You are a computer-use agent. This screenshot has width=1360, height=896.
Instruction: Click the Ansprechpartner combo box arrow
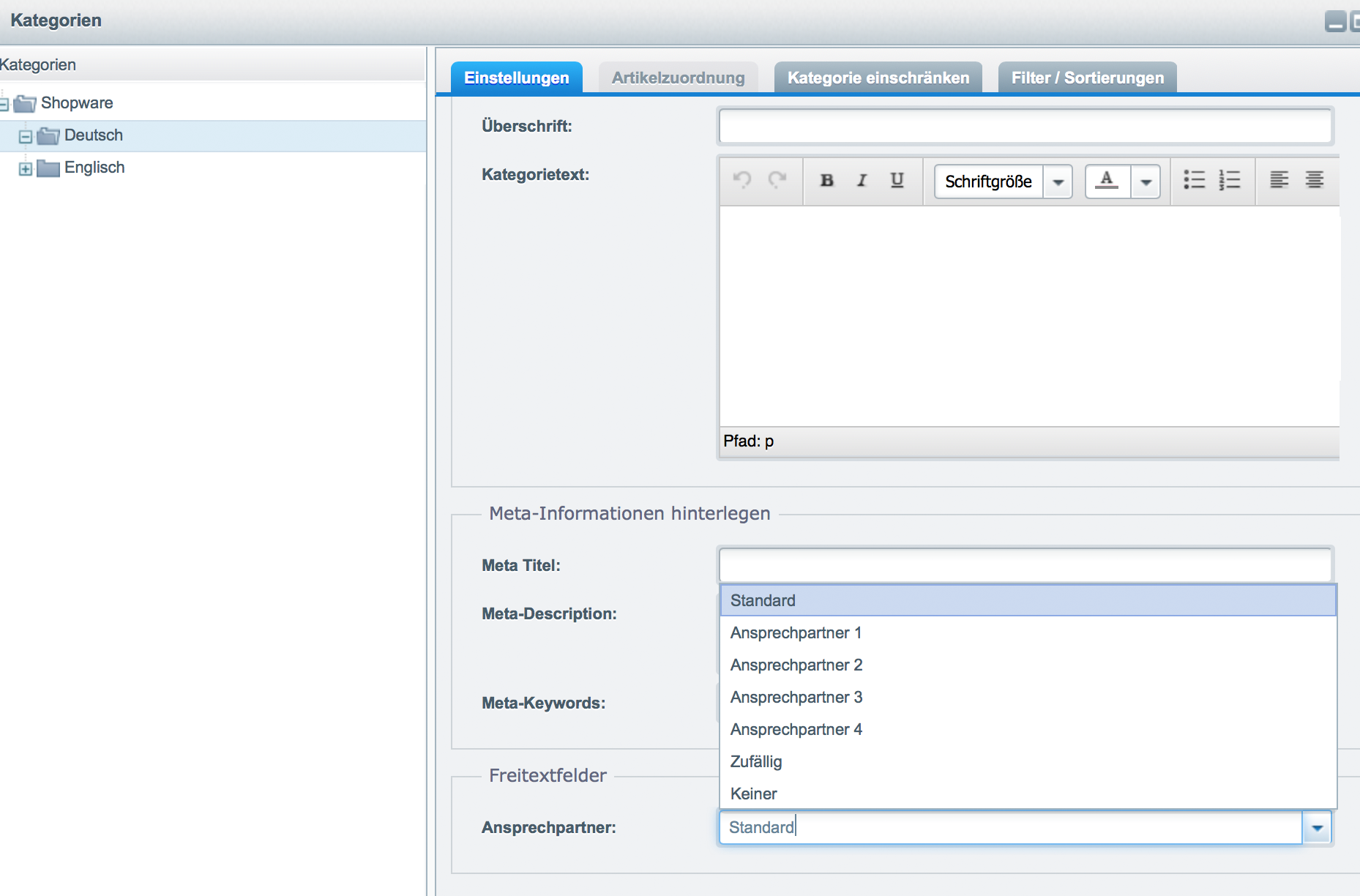coord(1318,828)
